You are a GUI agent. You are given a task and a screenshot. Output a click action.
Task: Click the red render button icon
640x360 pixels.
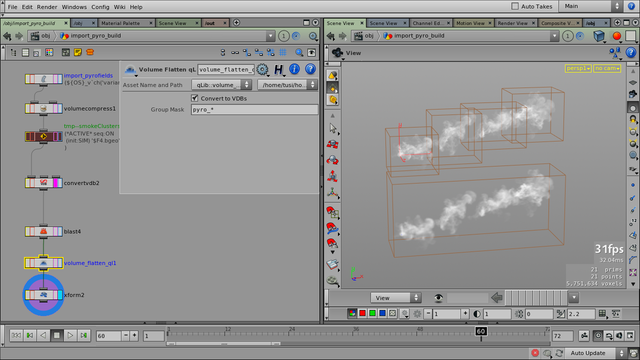pyautogui.click(x=617, y=36)
